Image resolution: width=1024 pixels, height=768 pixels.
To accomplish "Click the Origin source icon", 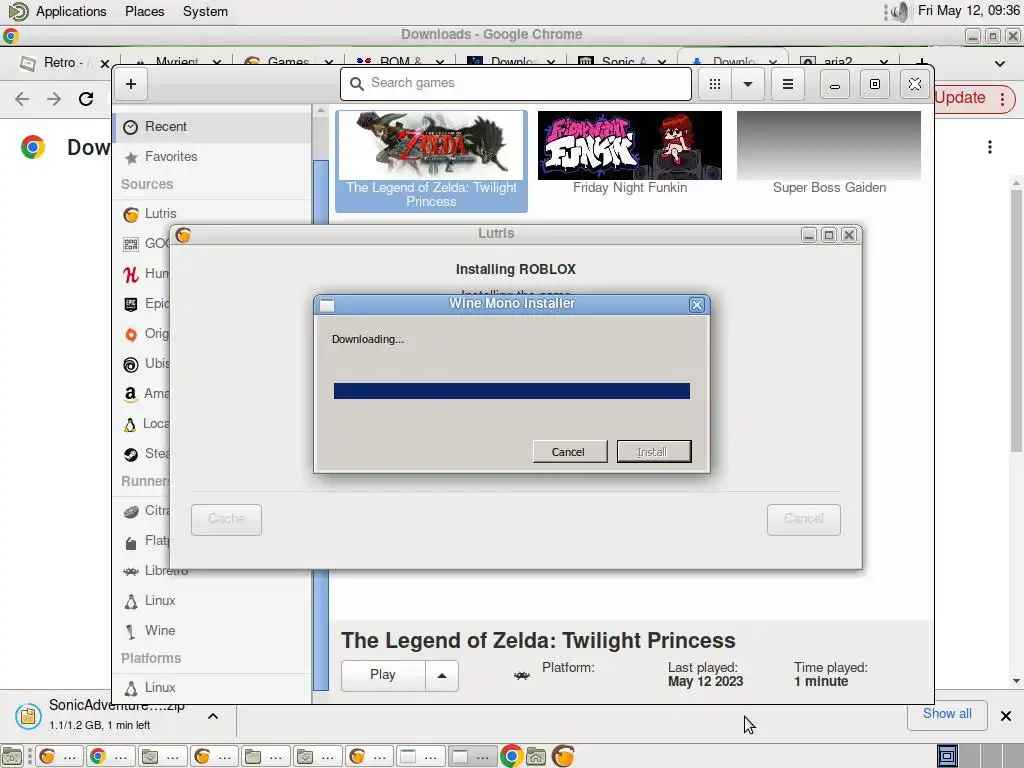I will click(x=131, y=334).
